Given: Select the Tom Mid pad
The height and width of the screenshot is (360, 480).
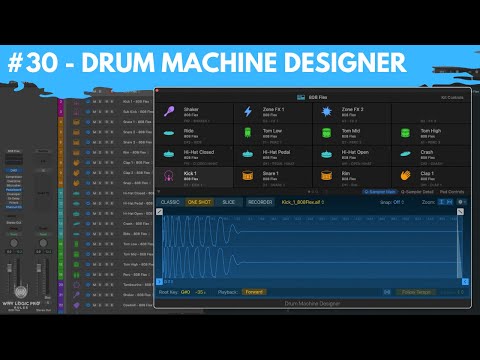Looking at the screenshot, I should (352, 135).
